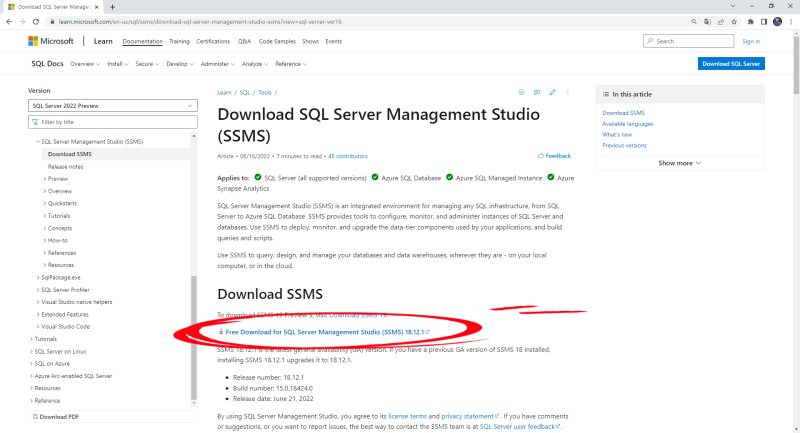Click the SQL breadcrumb link

click(x=245, y=92)
